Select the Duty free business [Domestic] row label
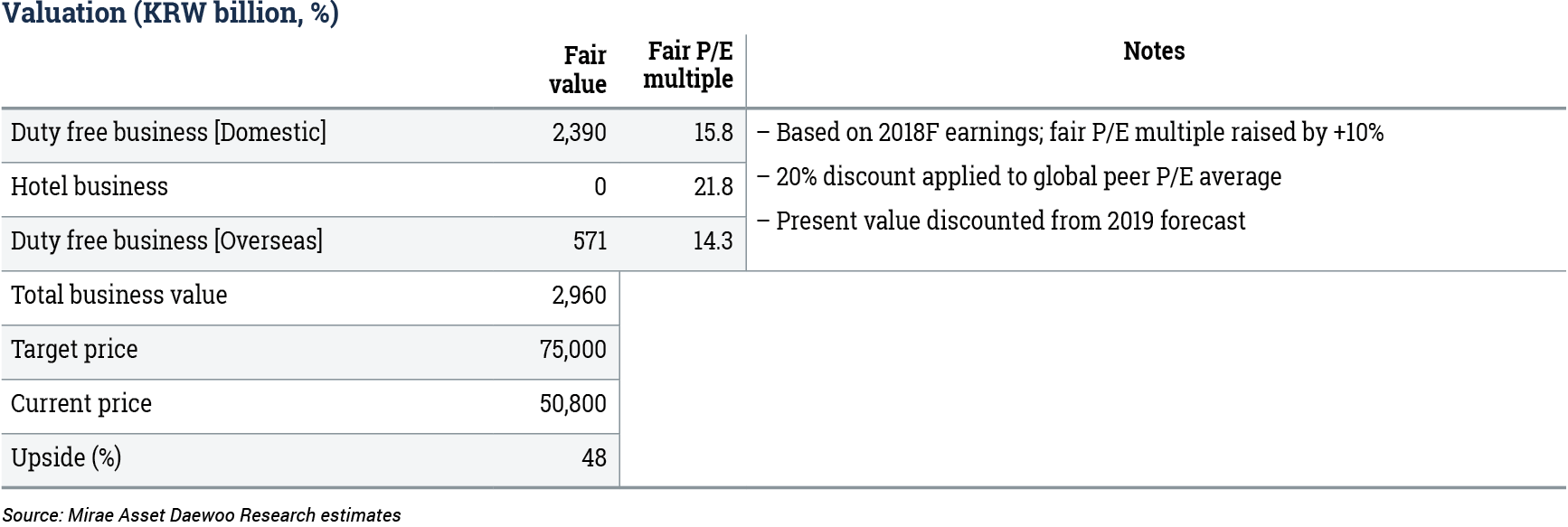Image resolution: width=1568 pixels, height=527 pixels. tap(168, 132)
